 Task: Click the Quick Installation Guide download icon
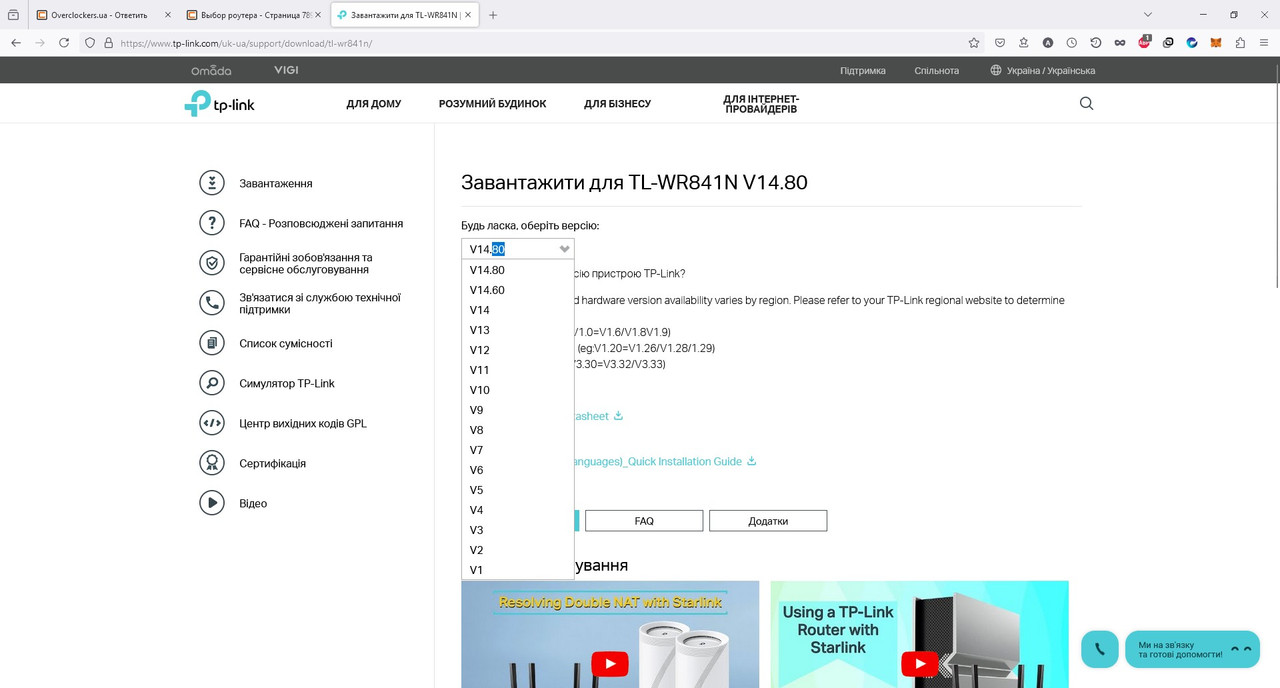click(x=751, y=461)
